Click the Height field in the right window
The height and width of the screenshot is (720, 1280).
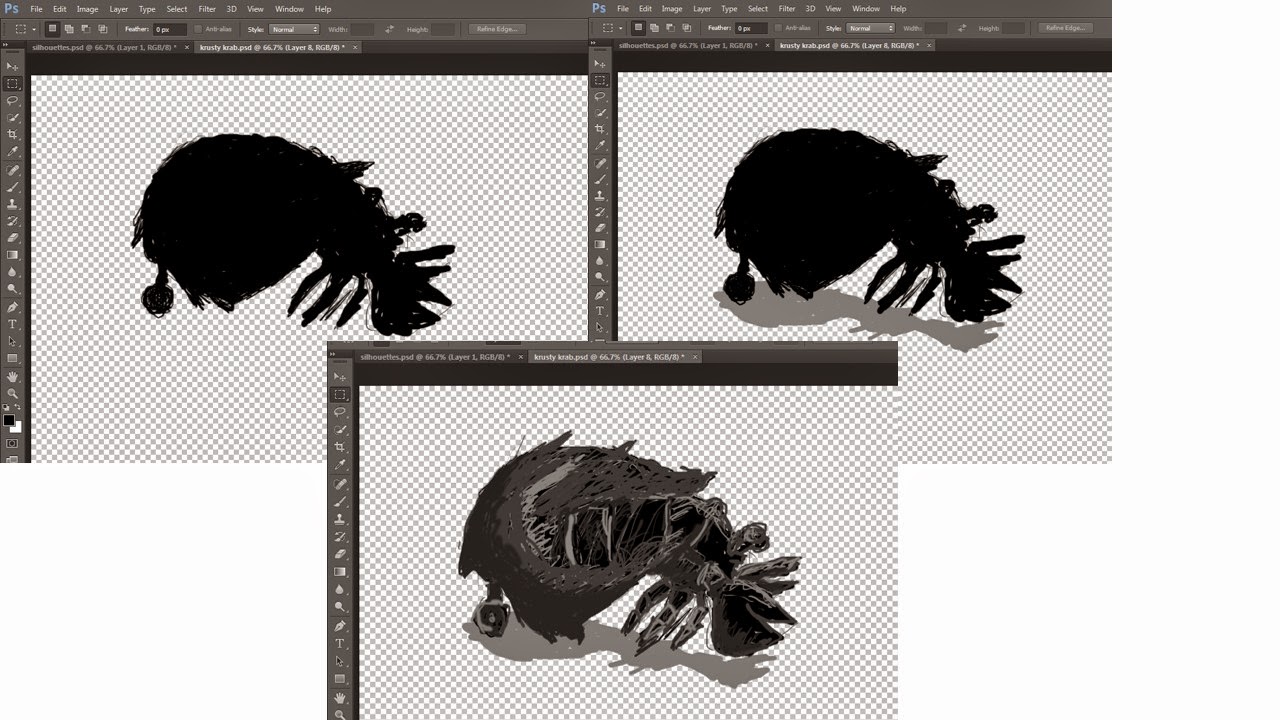tap(1015, 28)
